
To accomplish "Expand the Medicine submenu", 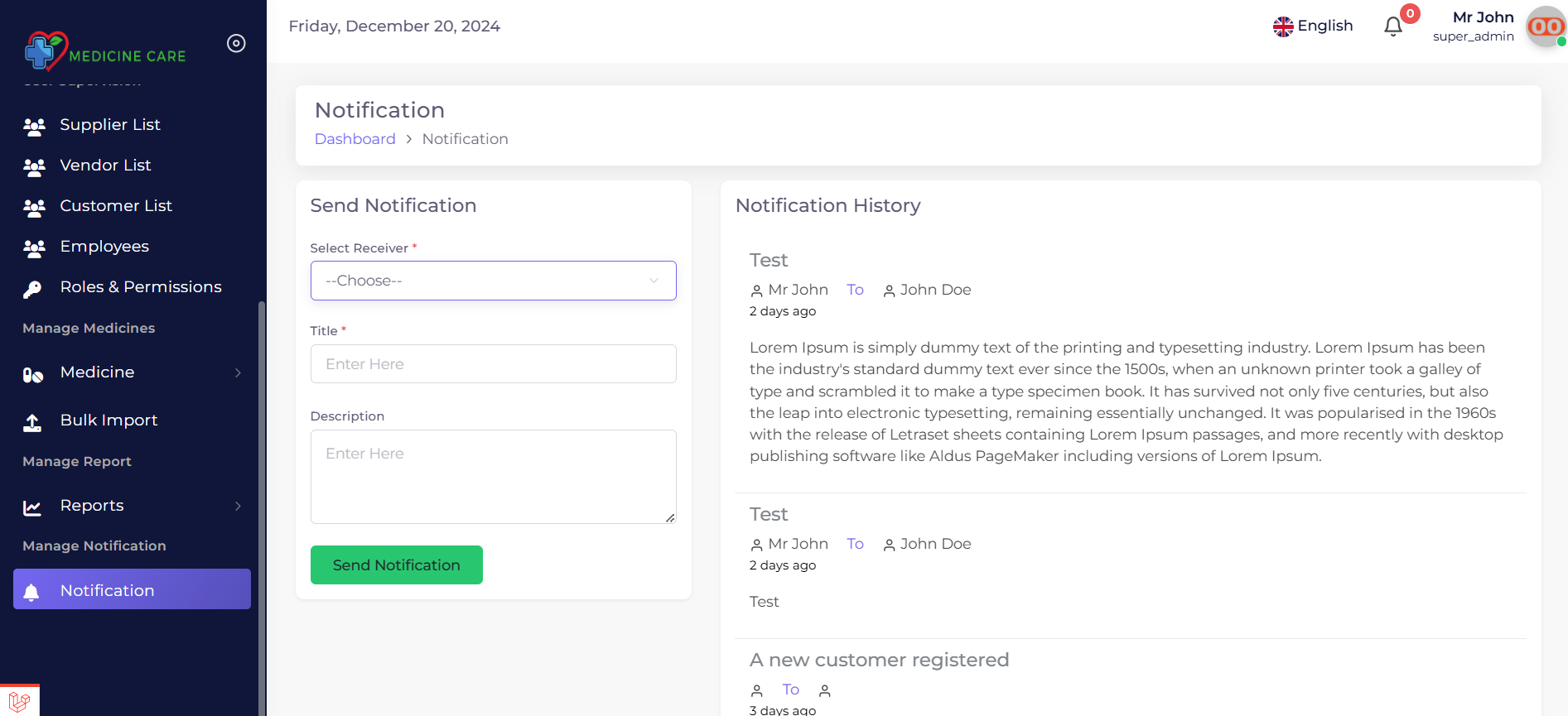I will pyautogui.click(x=238, y=372).
